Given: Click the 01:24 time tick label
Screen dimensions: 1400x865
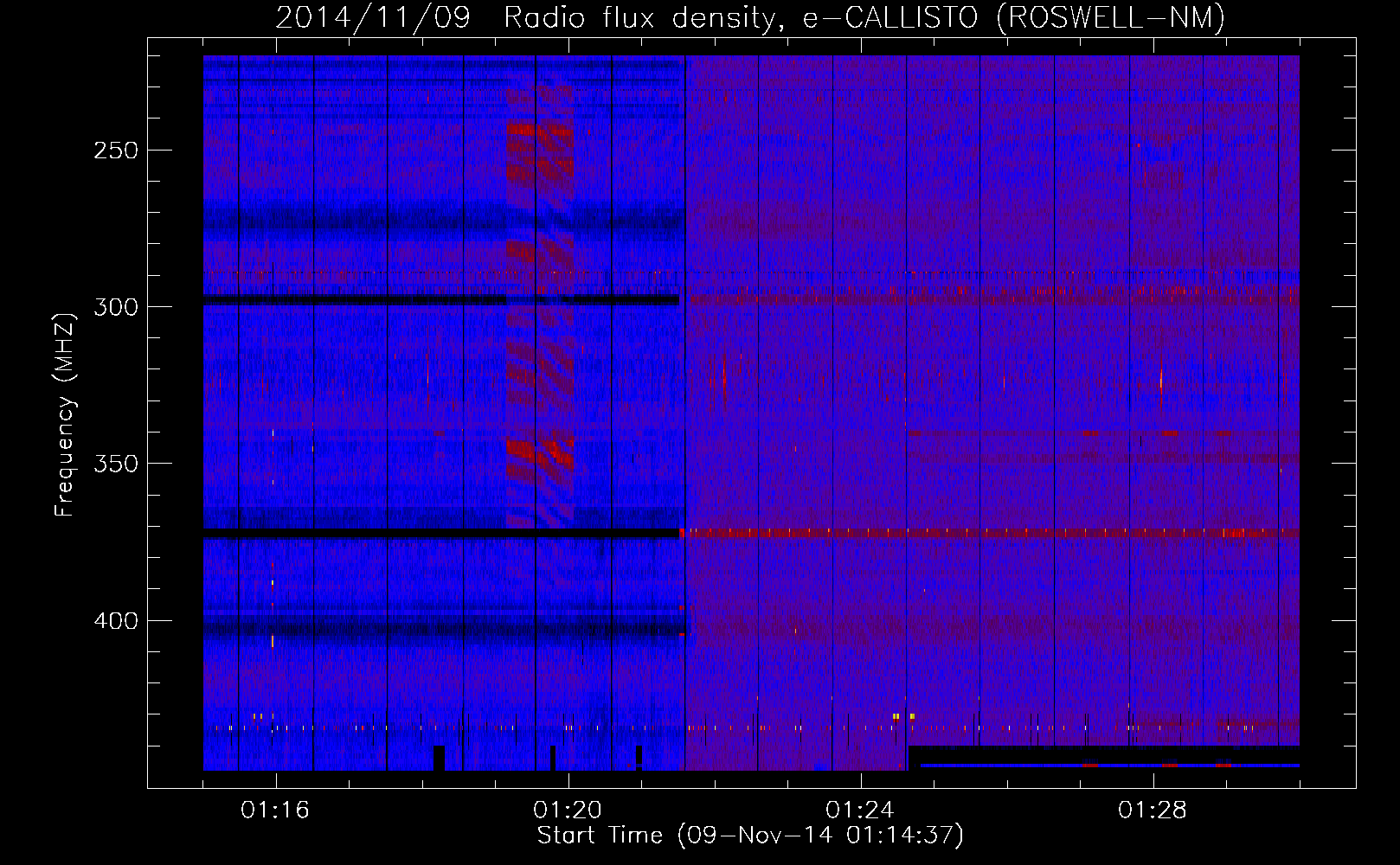Looking at the screenshot, I should point(860,811).
